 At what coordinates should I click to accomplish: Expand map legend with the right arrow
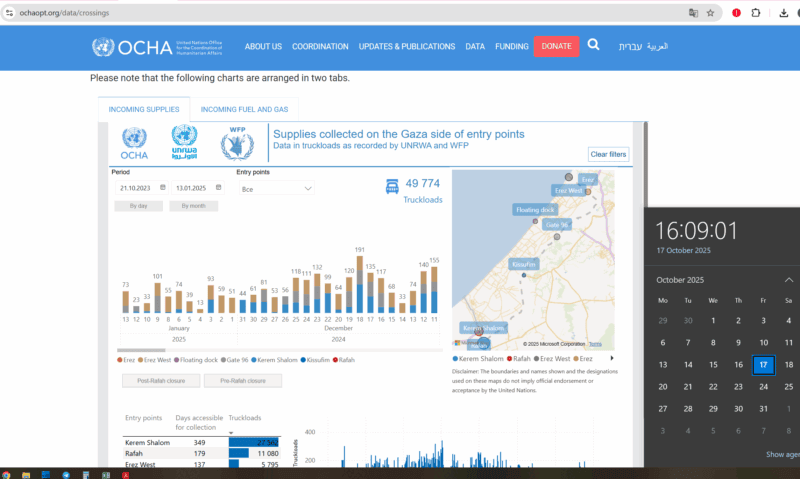611,358
